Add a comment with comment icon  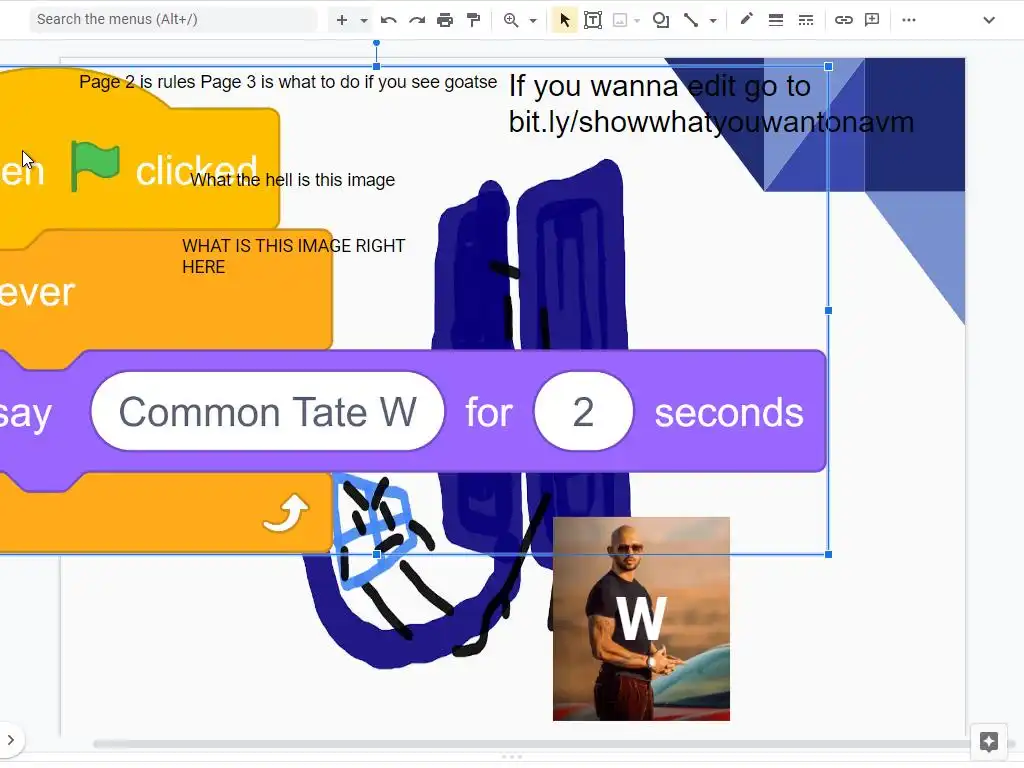click(x=872, y=20)
